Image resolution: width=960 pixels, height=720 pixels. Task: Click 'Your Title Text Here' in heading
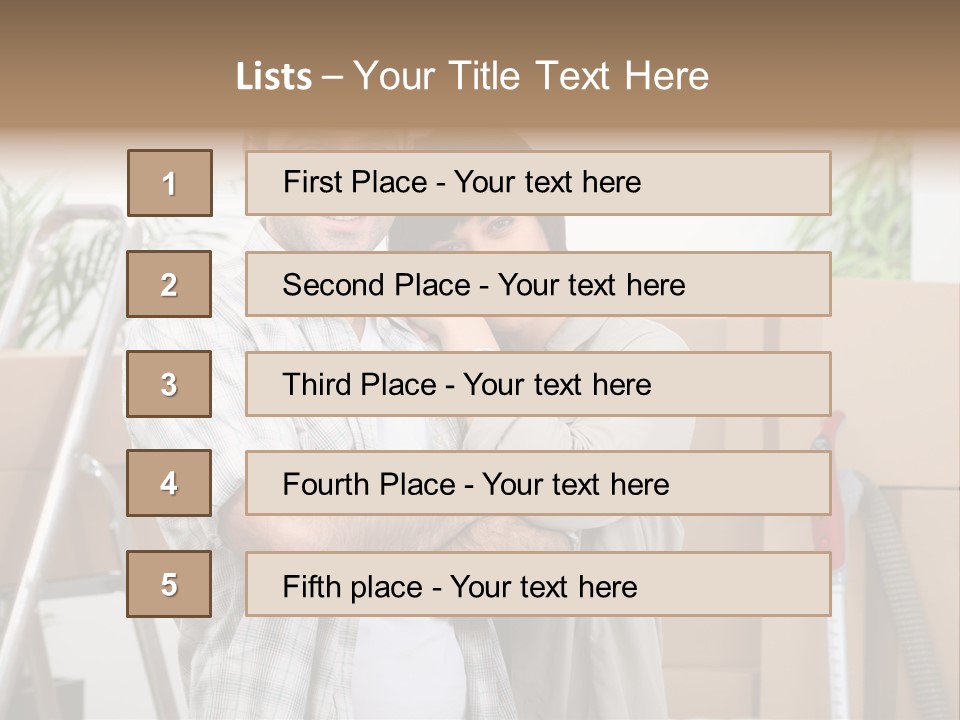pos(531,76)
